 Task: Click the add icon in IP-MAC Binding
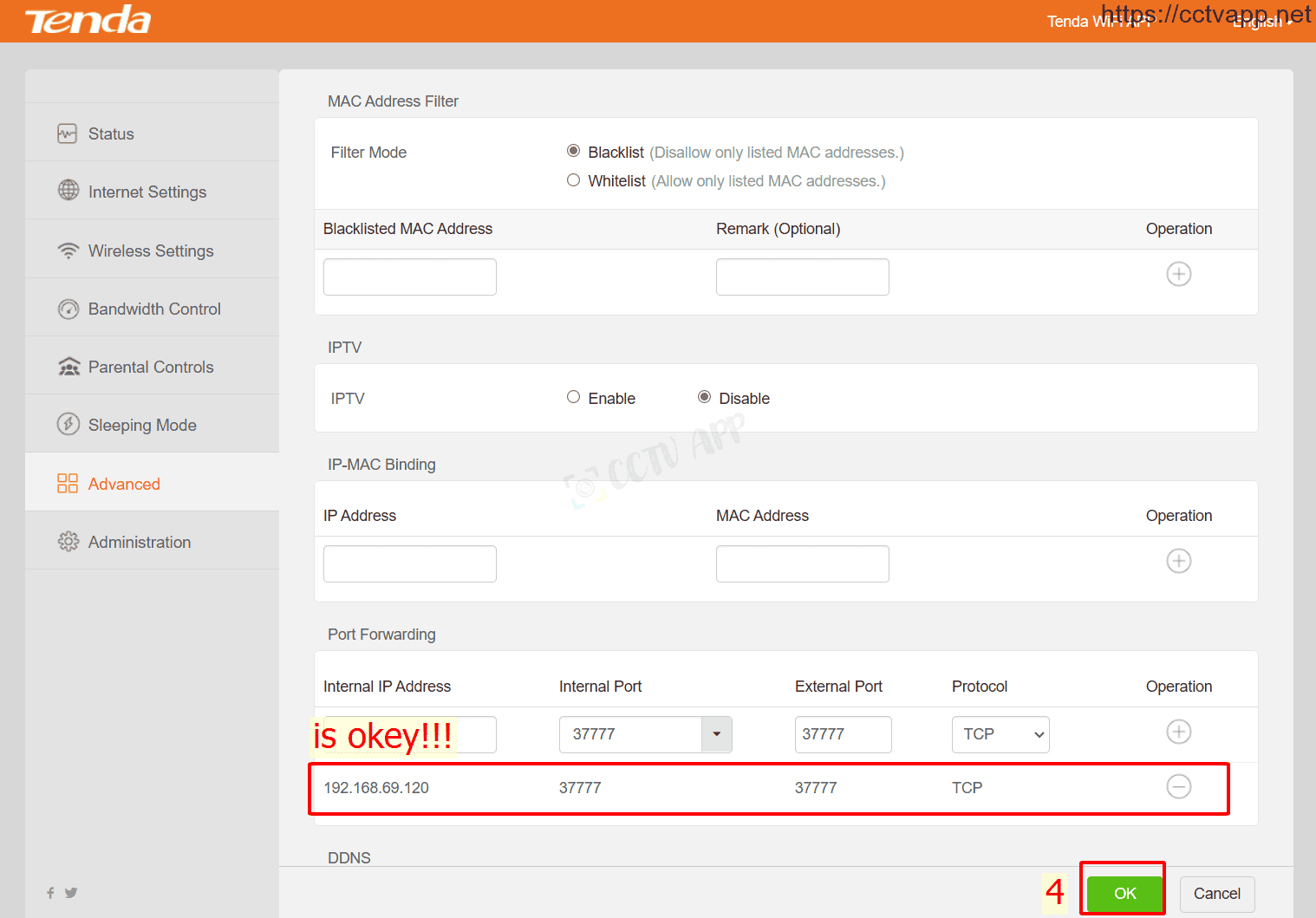tap(1178, 562)
